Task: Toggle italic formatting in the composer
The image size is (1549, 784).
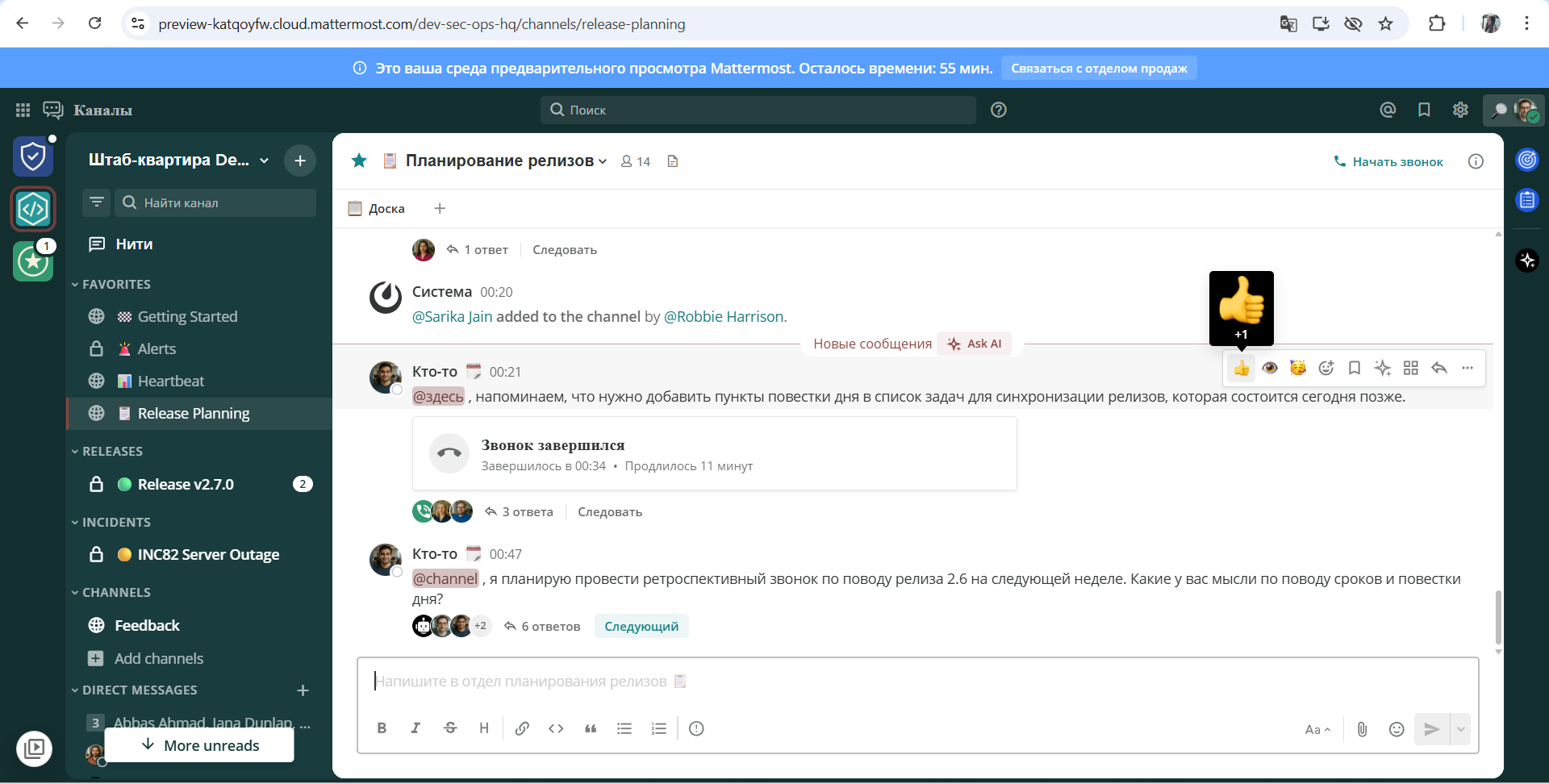Action: click(x=415, y=728)
